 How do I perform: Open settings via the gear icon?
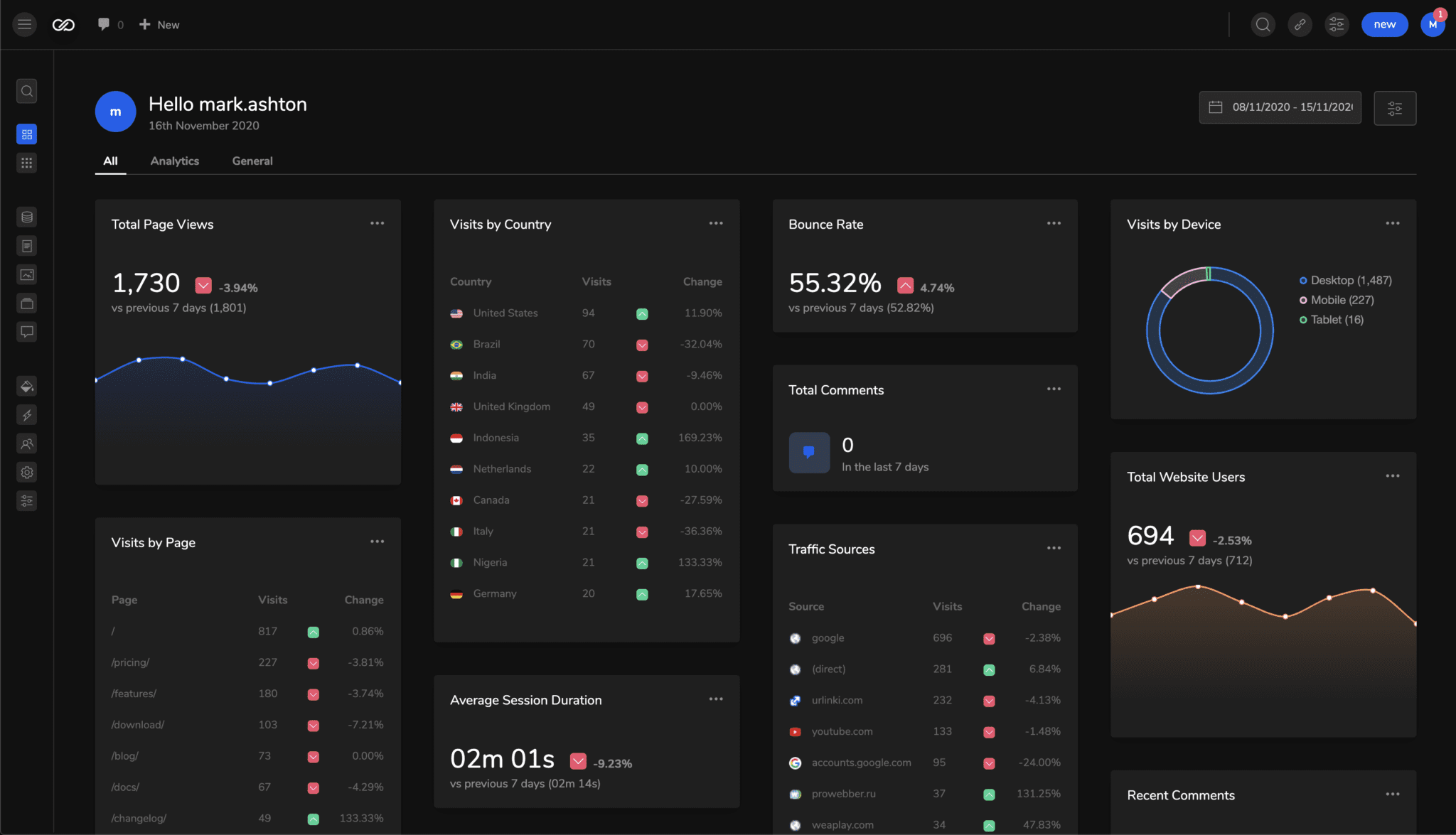pyautogui.click(x=26, y=472)
